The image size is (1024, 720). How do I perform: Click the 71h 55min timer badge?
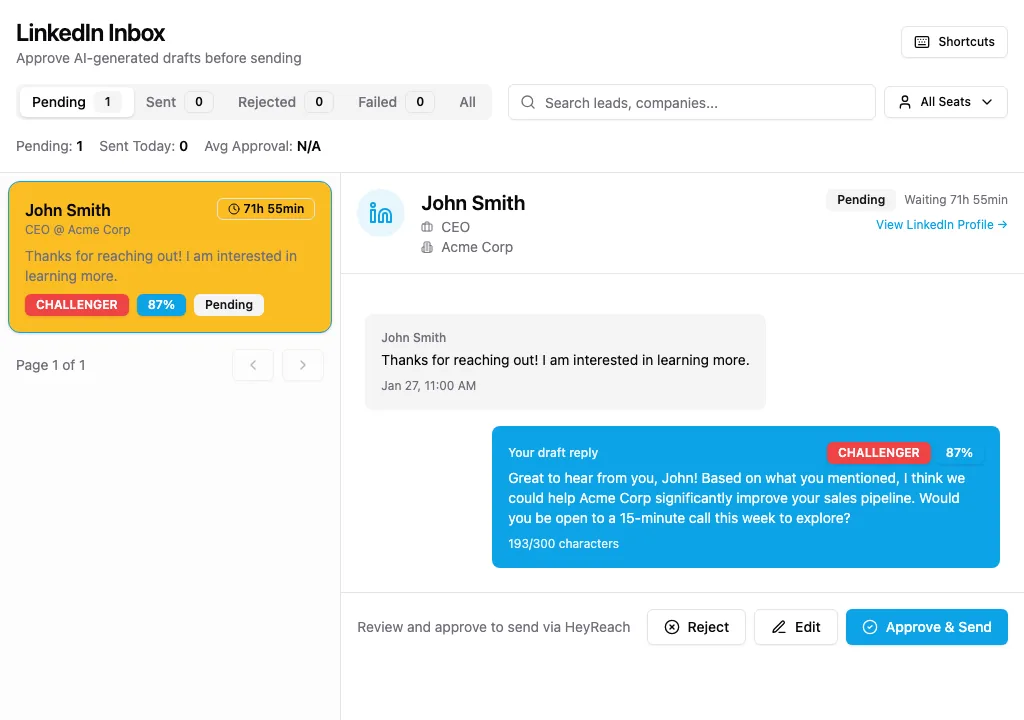pos(266,209)
